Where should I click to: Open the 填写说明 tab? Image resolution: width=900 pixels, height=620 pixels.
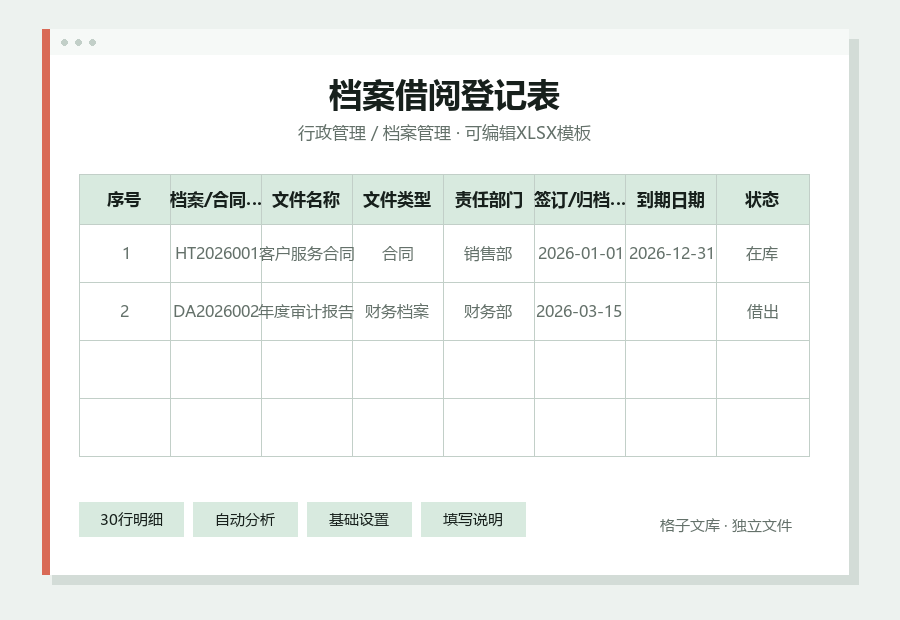click(473, 520)
